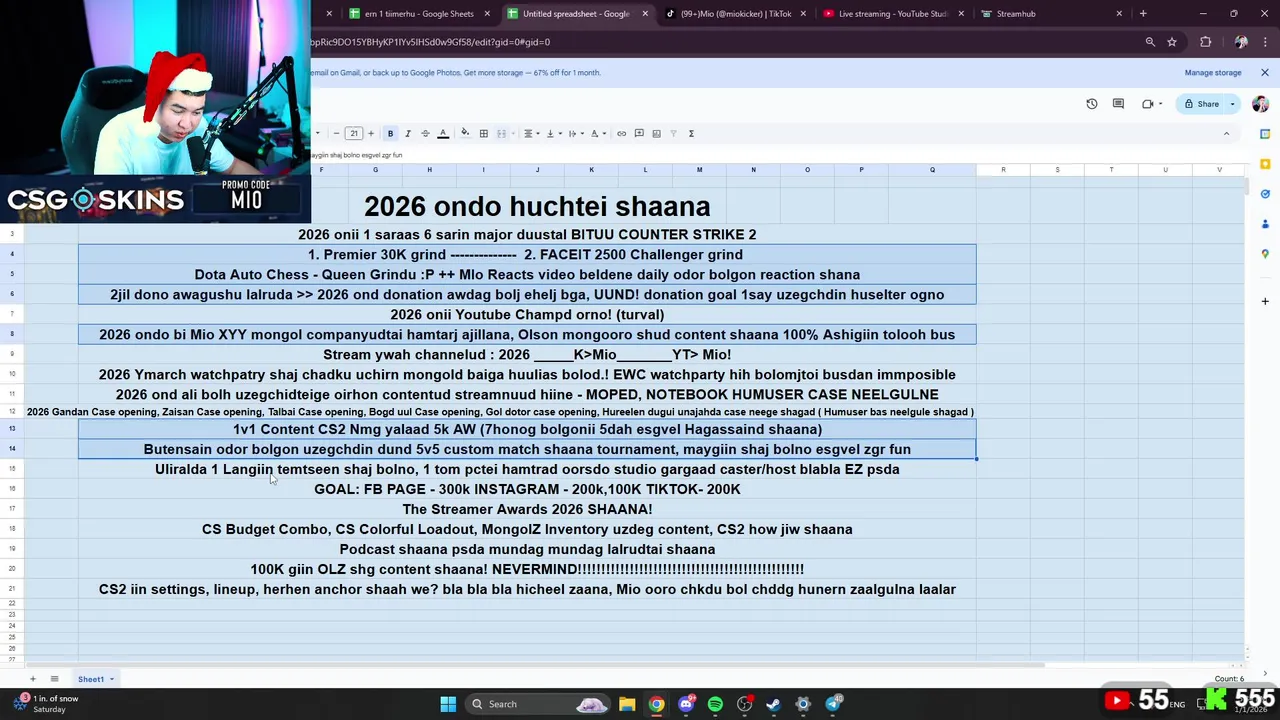Click the browser zoom magnifier icon
1280x720 pixels.
1150,42
